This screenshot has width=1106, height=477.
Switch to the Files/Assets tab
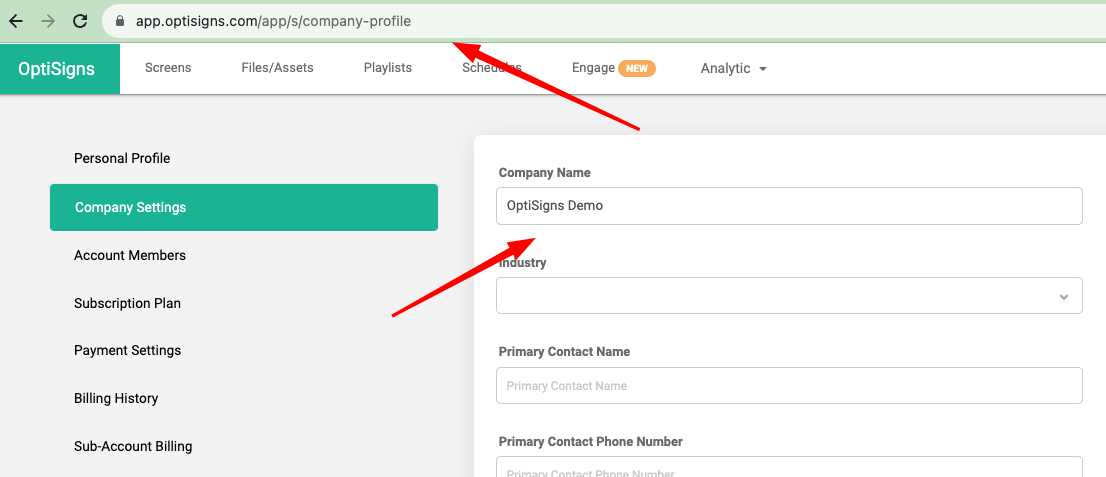[277, 68]
